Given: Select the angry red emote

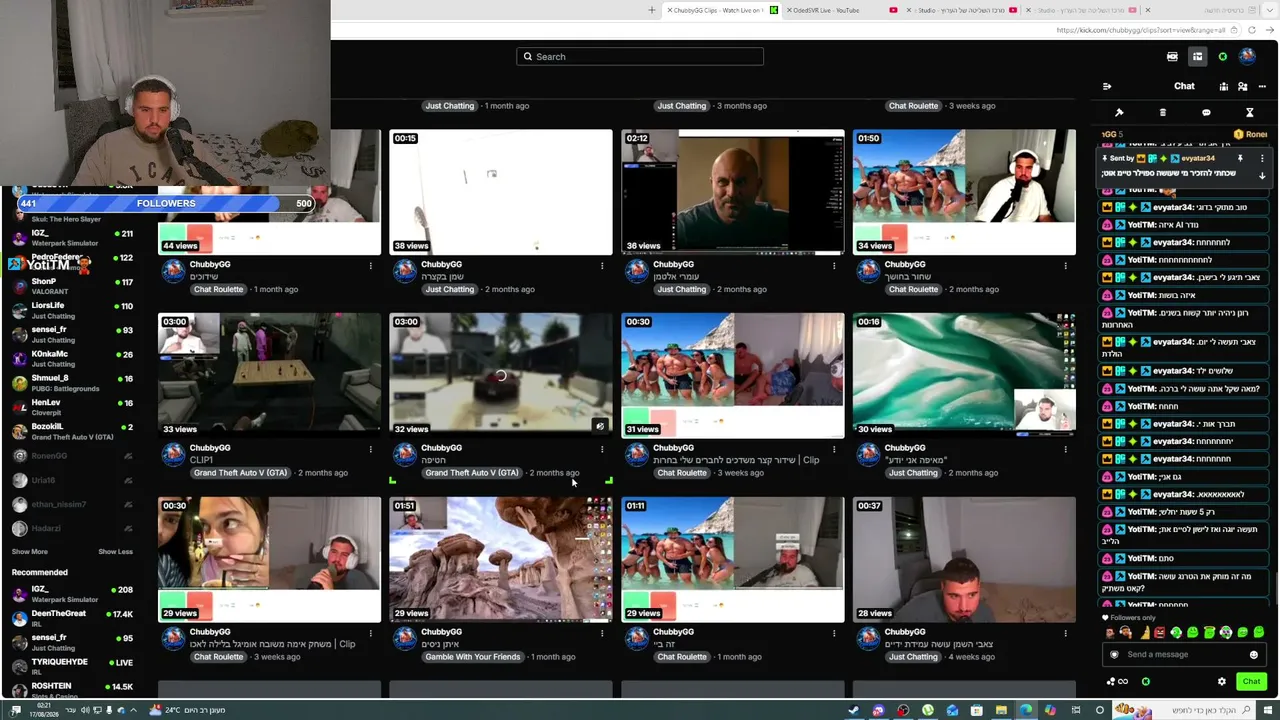Looking at the screenshot, I should (1159, 633).
